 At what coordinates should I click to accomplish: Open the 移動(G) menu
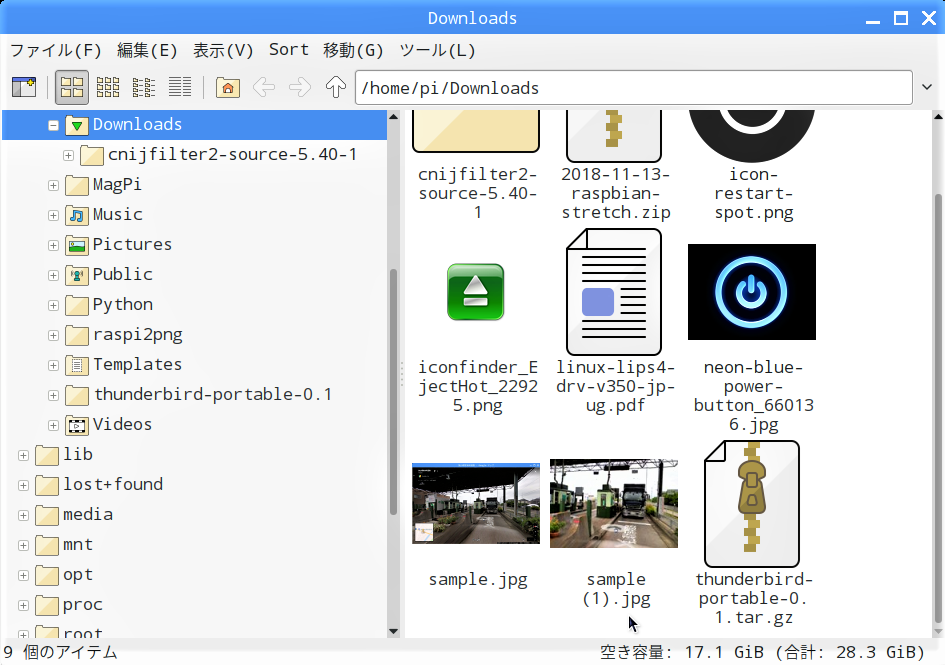click(x=353, y=50)
